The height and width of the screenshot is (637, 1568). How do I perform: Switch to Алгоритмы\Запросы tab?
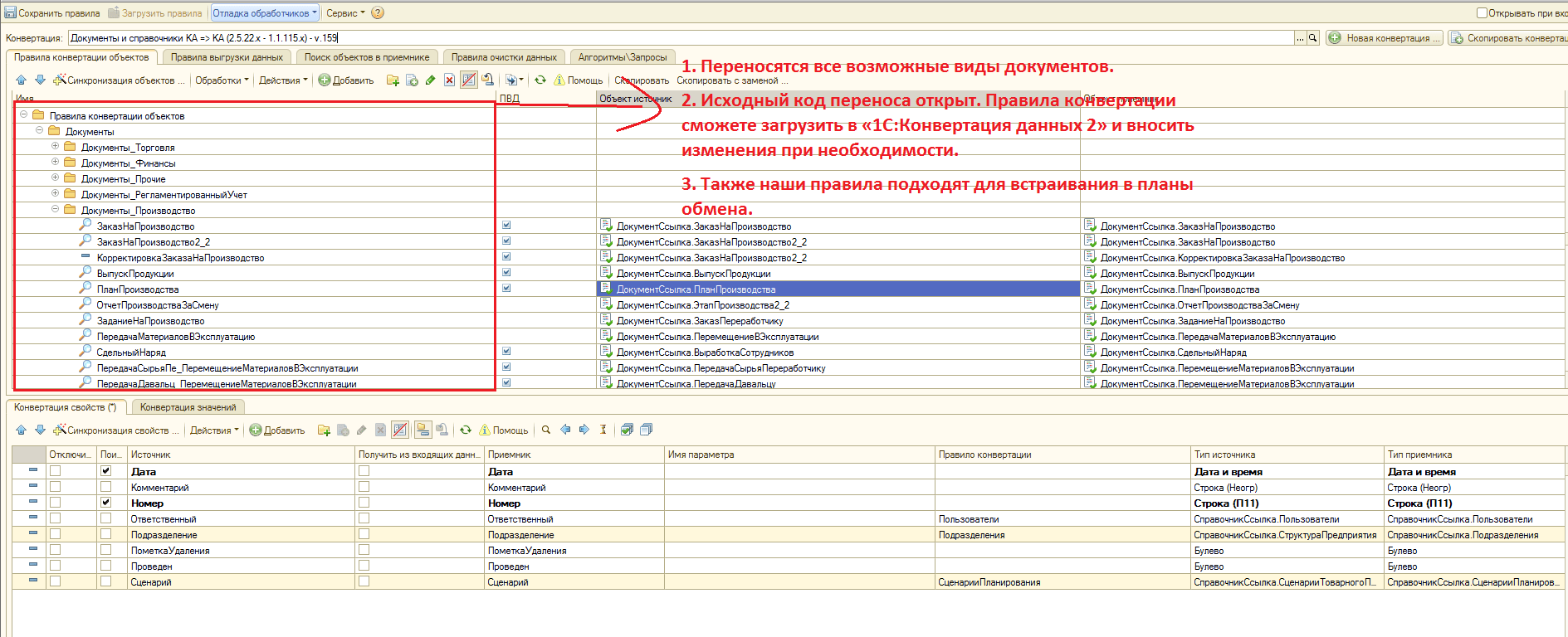(x=623, y=57)
